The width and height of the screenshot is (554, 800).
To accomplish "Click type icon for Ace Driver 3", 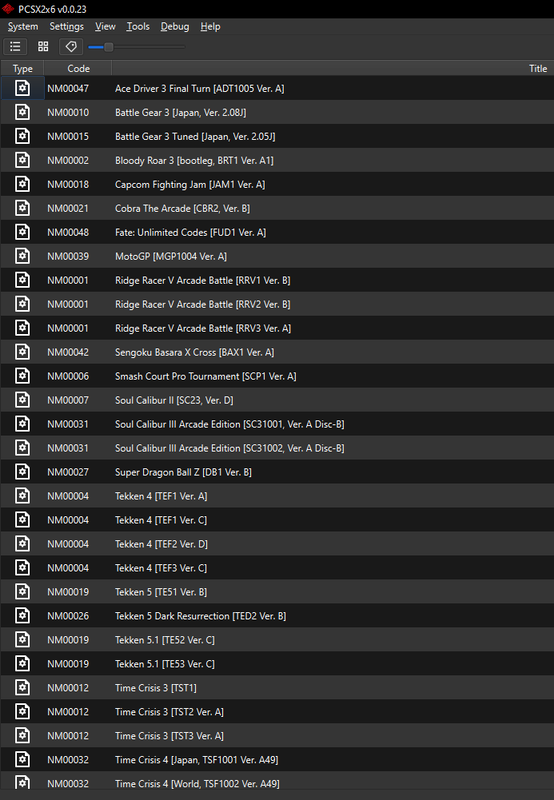I will (22, 88).
